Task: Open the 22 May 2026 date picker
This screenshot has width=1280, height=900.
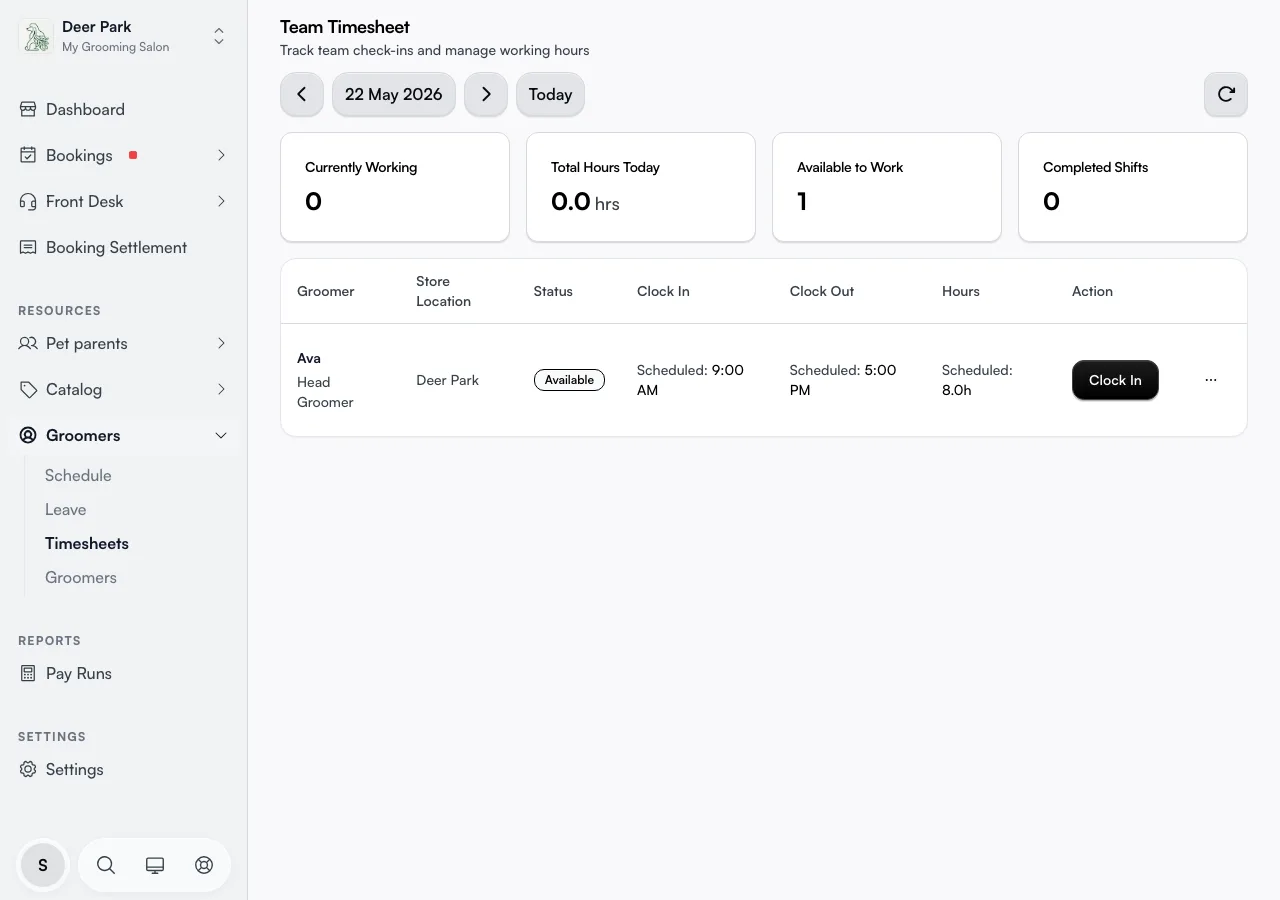Action: [x=394, y=94]
